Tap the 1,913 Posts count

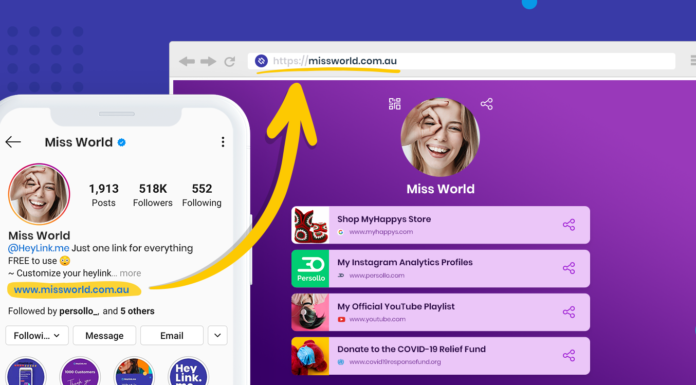coord(103,195)
